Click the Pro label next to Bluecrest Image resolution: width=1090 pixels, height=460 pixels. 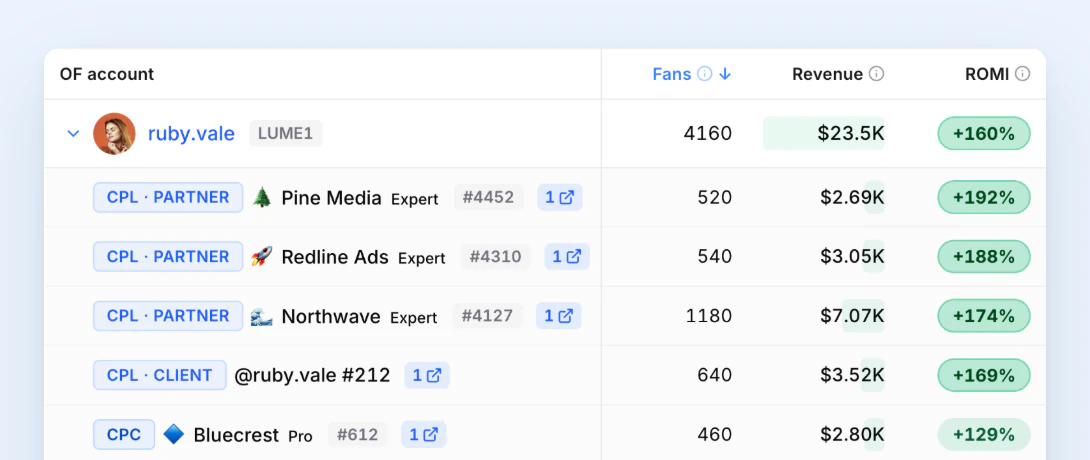pos(300,436)
